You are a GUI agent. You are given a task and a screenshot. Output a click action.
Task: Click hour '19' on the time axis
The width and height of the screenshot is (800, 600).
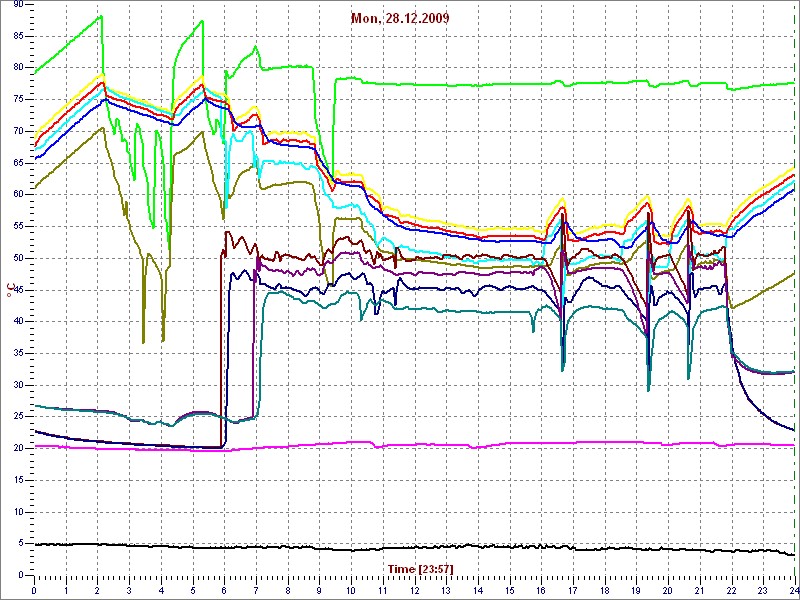tap(636, 591)
